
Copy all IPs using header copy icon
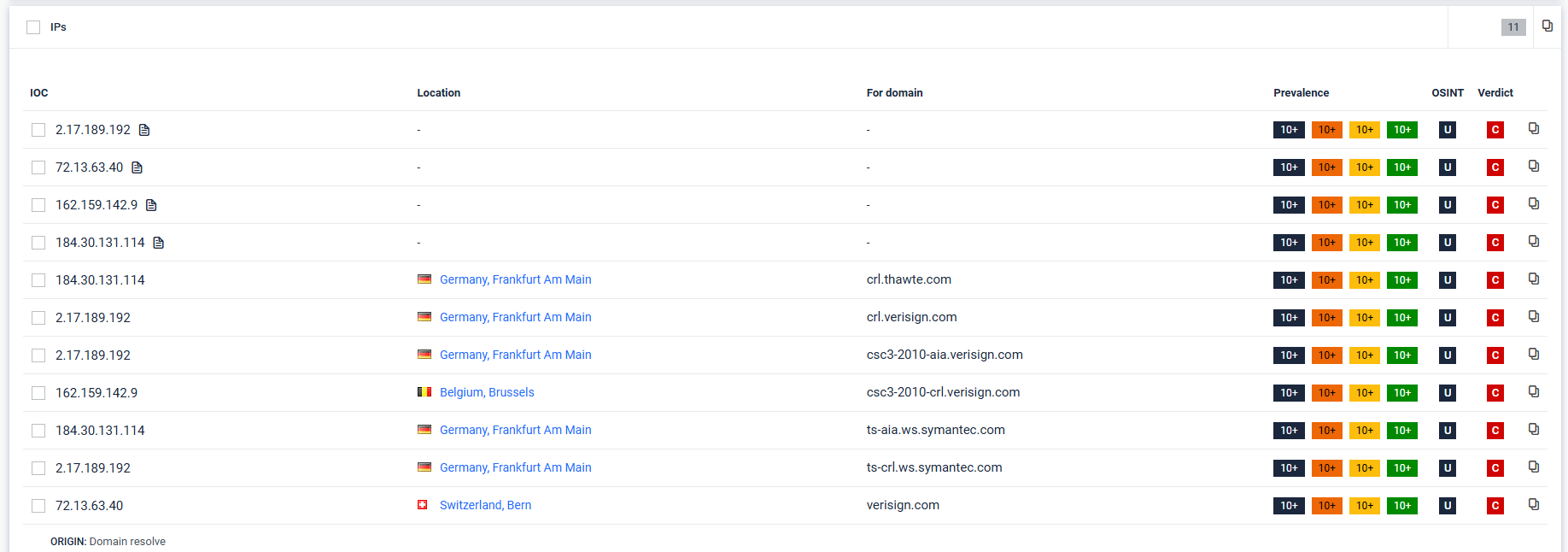tap(1547, 26)
